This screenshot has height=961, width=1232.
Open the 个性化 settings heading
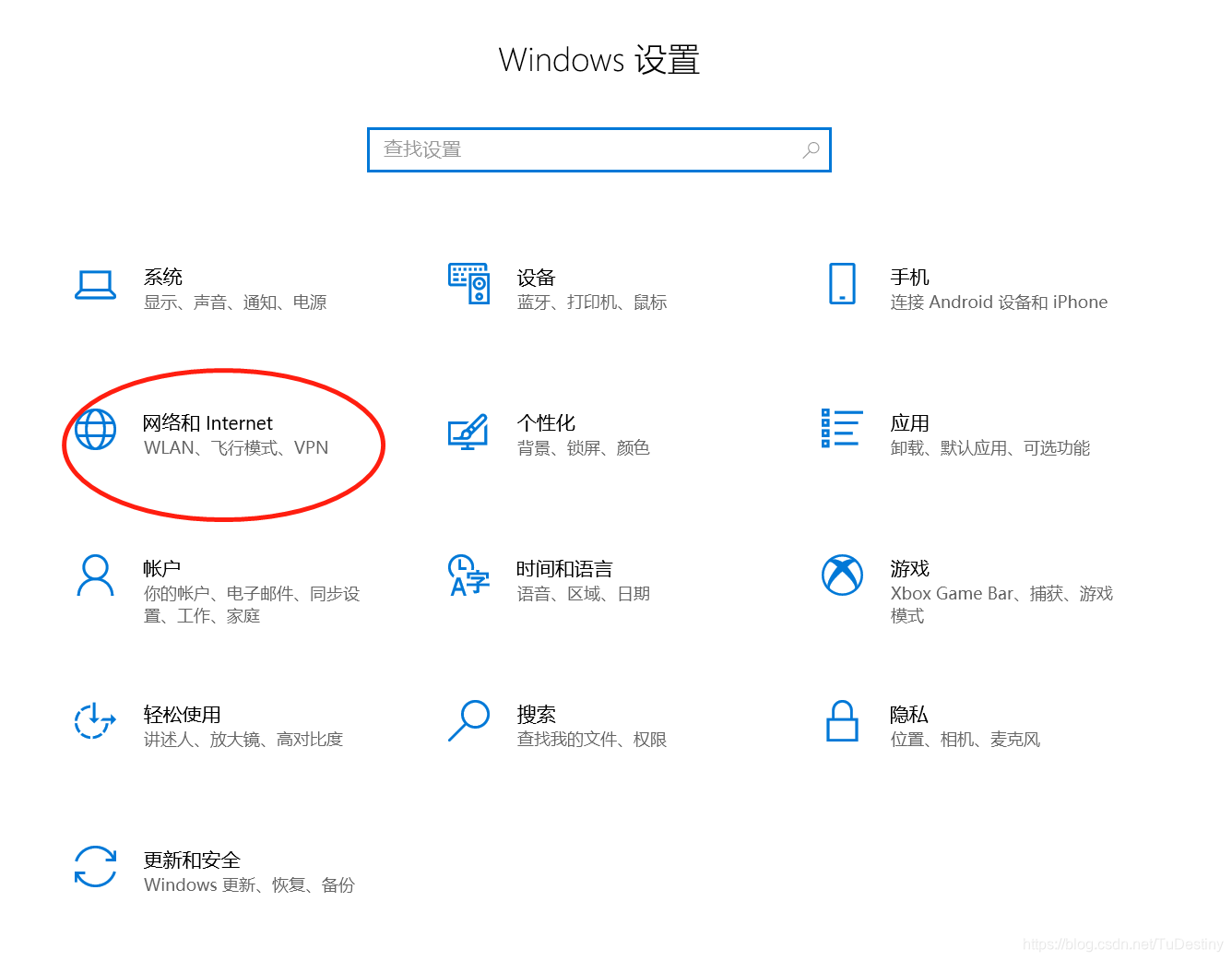click(546, 423)
